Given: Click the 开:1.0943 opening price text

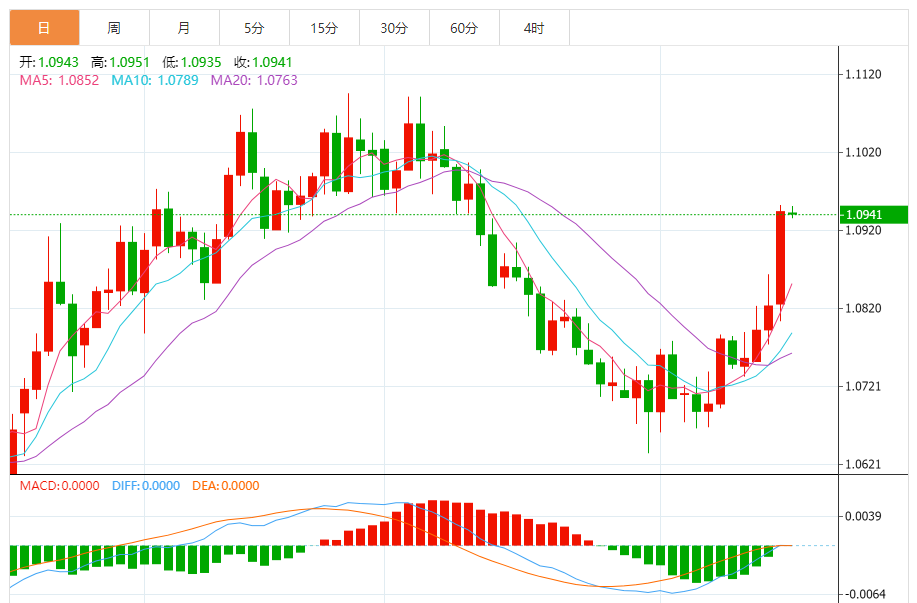Looking at the screenshot, I should click(x=49, y=62).
